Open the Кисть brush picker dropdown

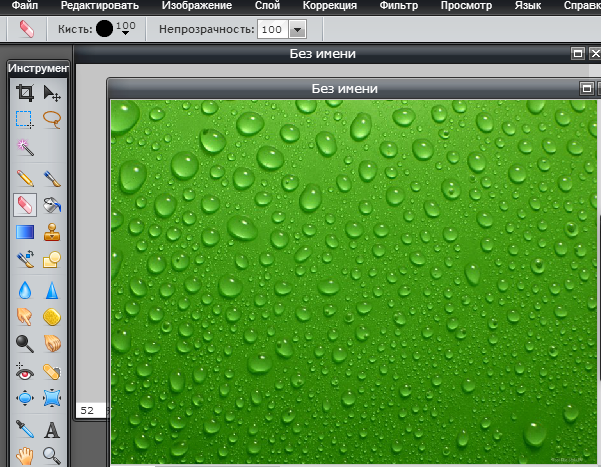pos(126,31)
